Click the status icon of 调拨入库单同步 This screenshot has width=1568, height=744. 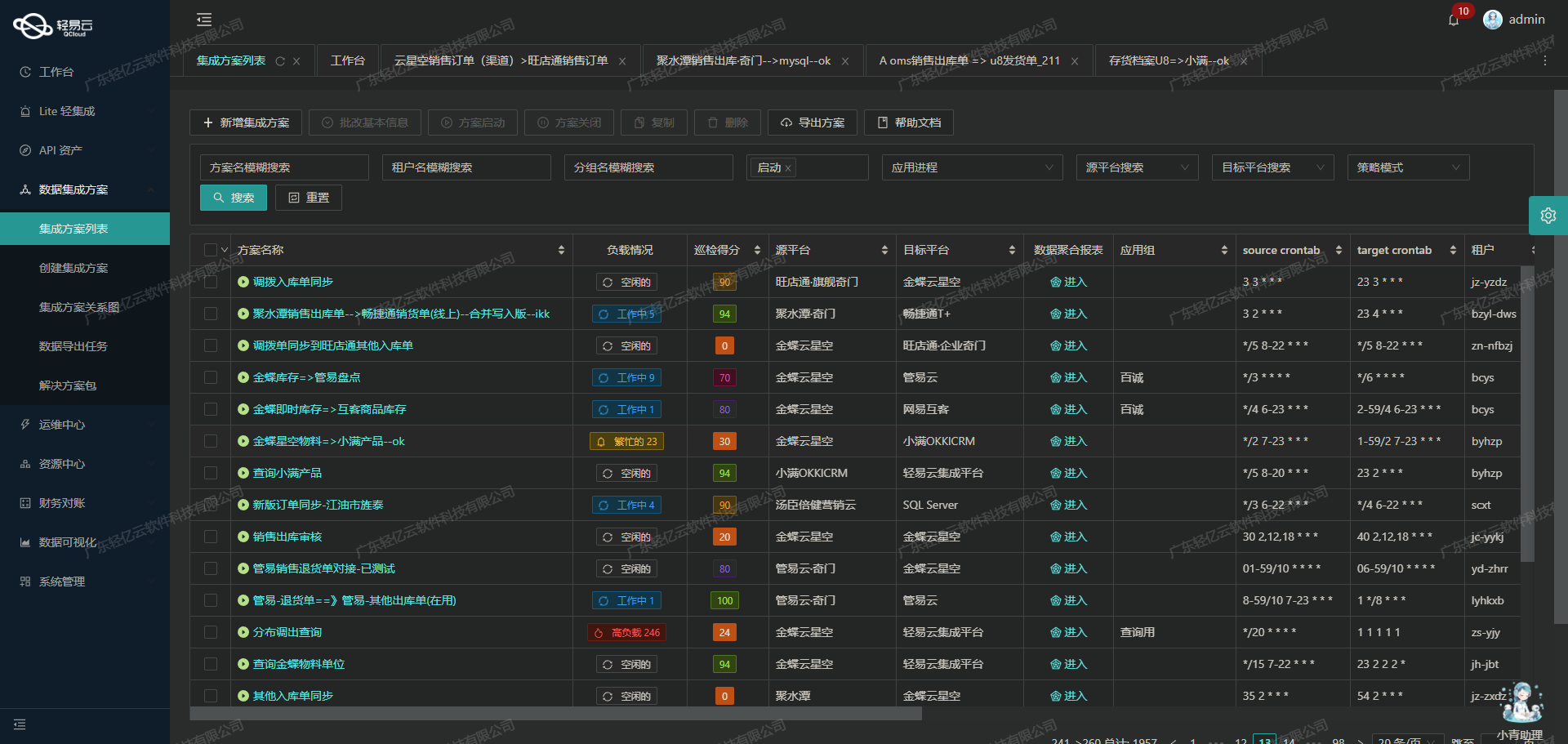click(x=243, y=282)
